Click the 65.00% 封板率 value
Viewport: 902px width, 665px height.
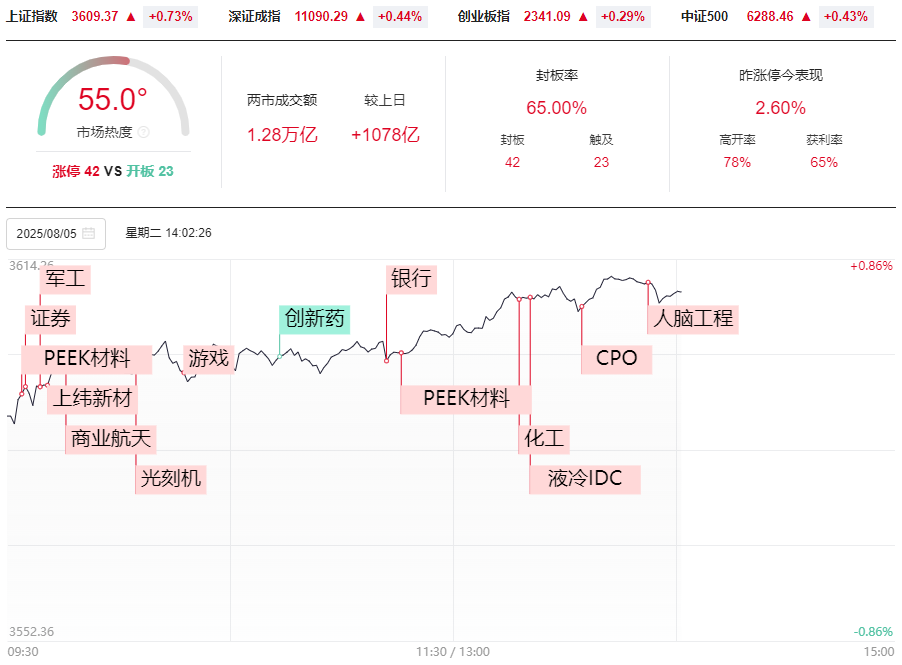pos(556,108)
